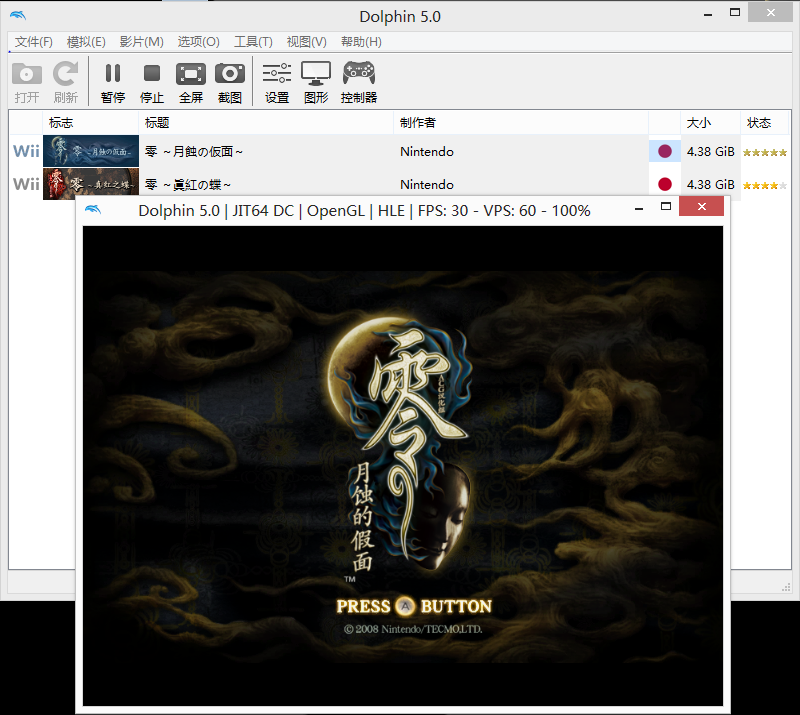Open settings via the 设置 icon
The image size is (800, 715).
277,82
